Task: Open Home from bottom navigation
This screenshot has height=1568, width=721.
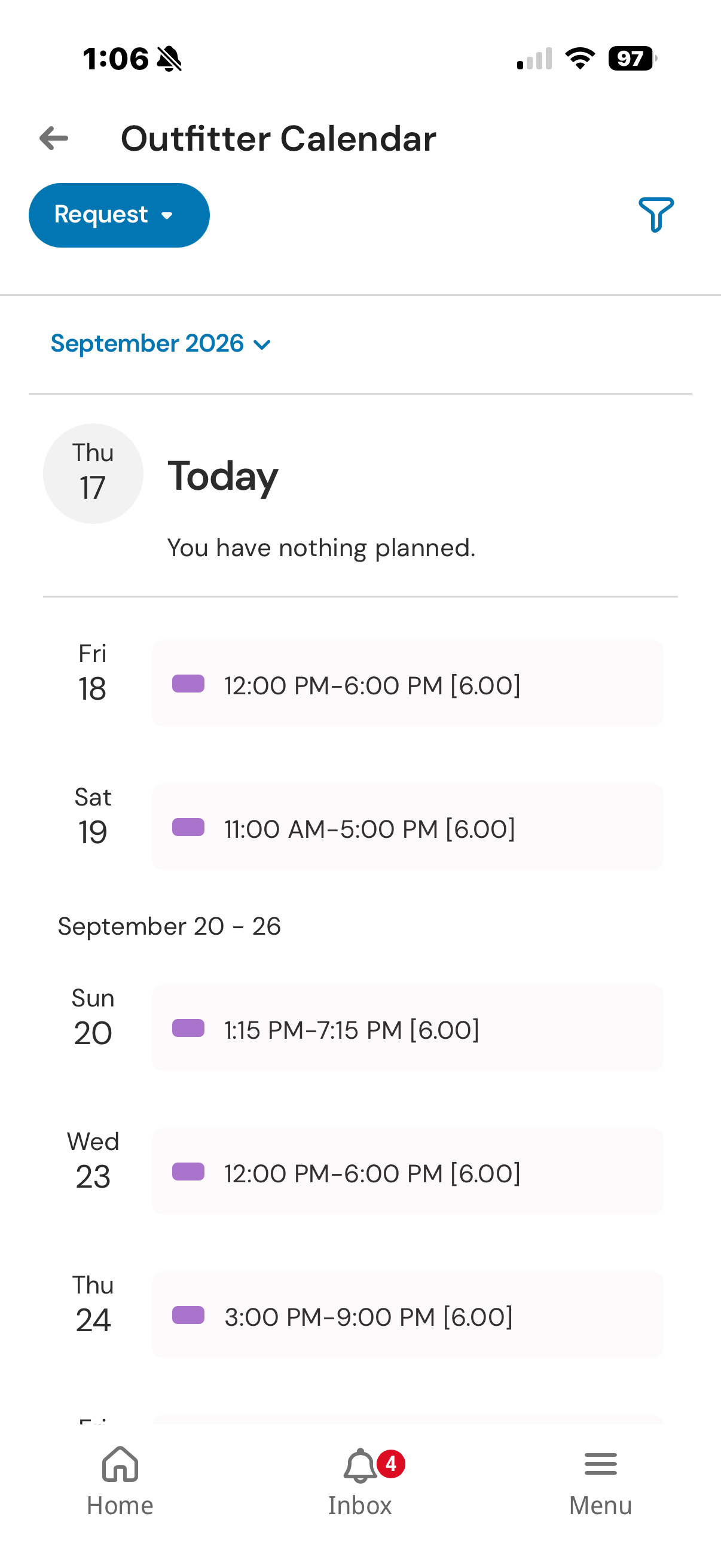Action: point(120,1481)
